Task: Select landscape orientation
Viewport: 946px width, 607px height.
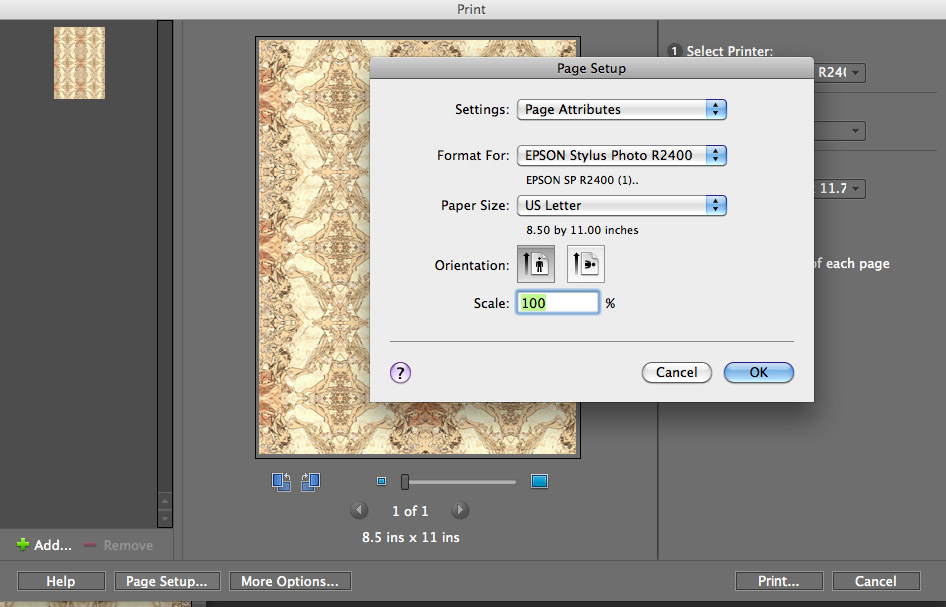Action: coord(585,263)
